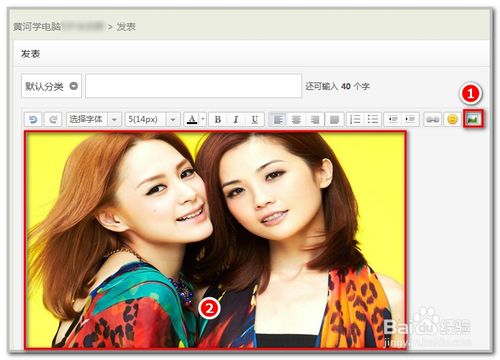
Task: Insert a hyperlink with the link icon
Action: pos(432,119)
